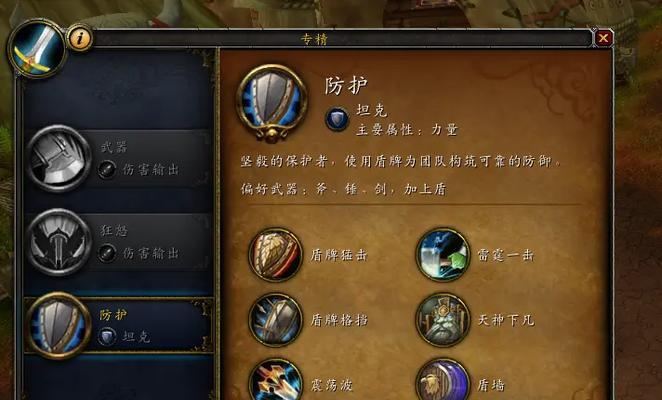Image resolution: width=662 pixels, height=400 pixels.
Task: Click the 天神下凡 ability name label
Action: pos(506,320)
